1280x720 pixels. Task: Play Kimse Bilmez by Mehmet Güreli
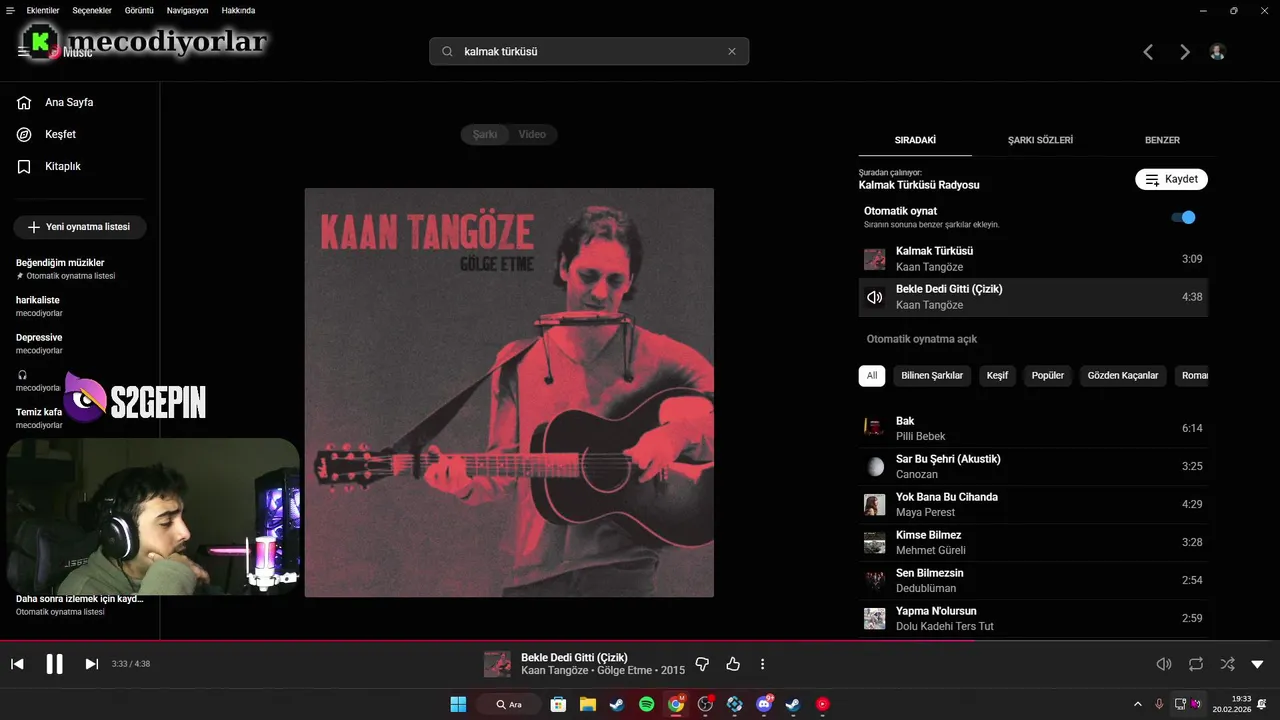(x=1033, y=542)
